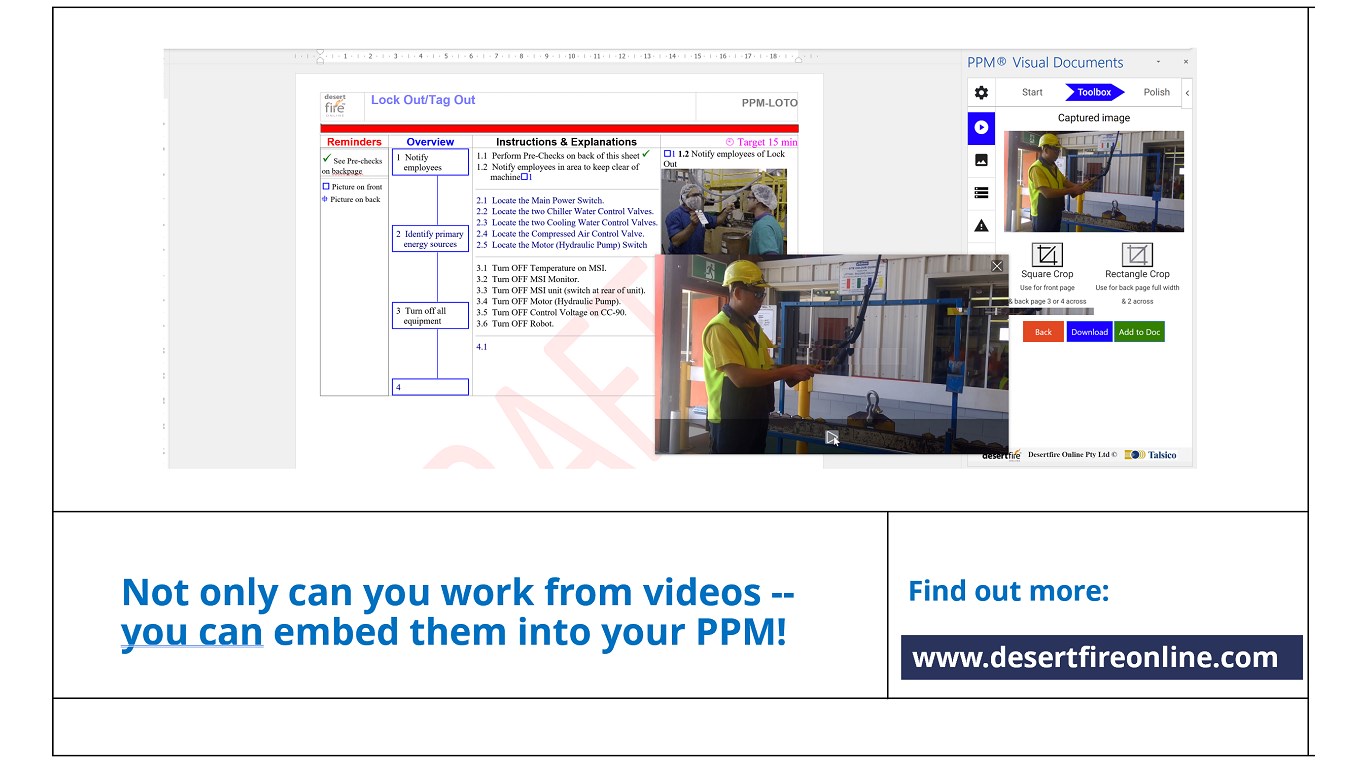Viewport: 1366px width, 768px height.
Task: Click the captured image preview
Action: (1094, 181)
